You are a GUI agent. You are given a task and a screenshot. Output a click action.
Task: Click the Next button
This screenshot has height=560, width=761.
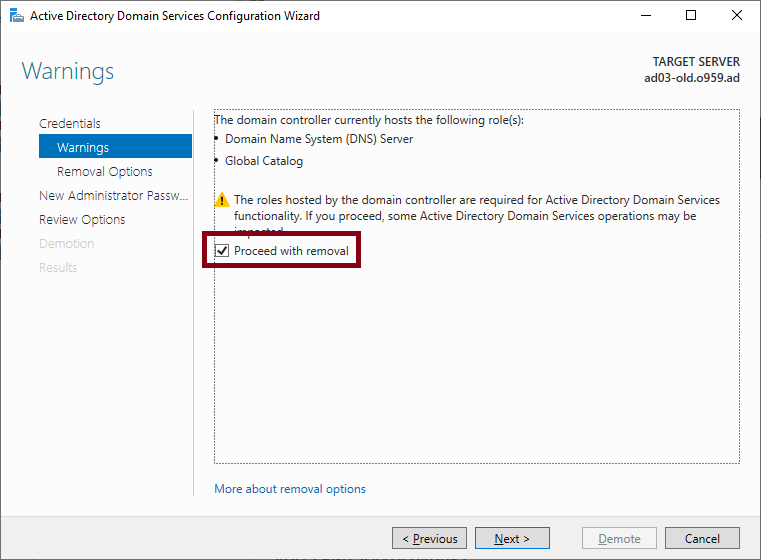coord(512,538)
